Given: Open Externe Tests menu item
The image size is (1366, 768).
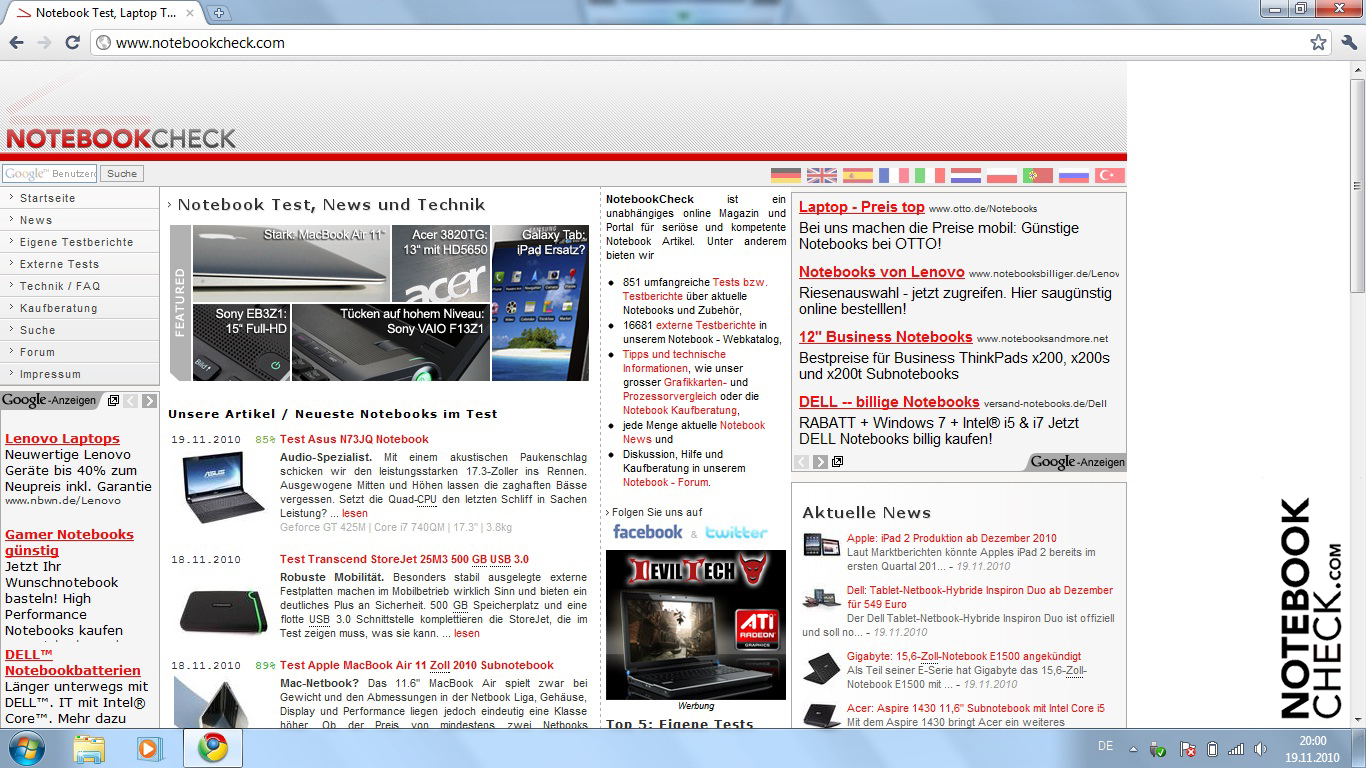Looking at the screenshot, I should tap(80, 264).
